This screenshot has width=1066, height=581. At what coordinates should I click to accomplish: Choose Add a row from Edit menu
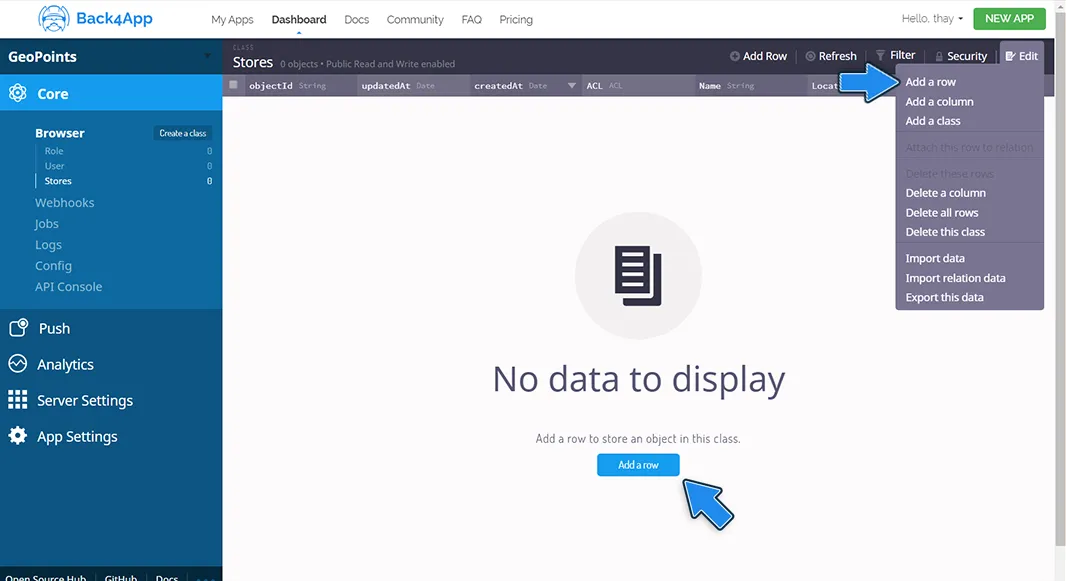click(930, 82)
